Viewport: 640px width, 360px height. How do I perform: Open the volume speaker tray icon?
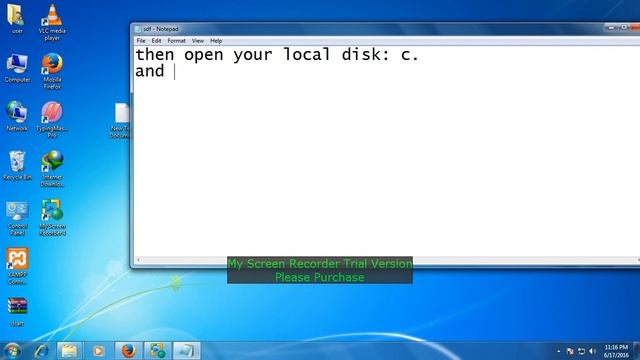592,351
